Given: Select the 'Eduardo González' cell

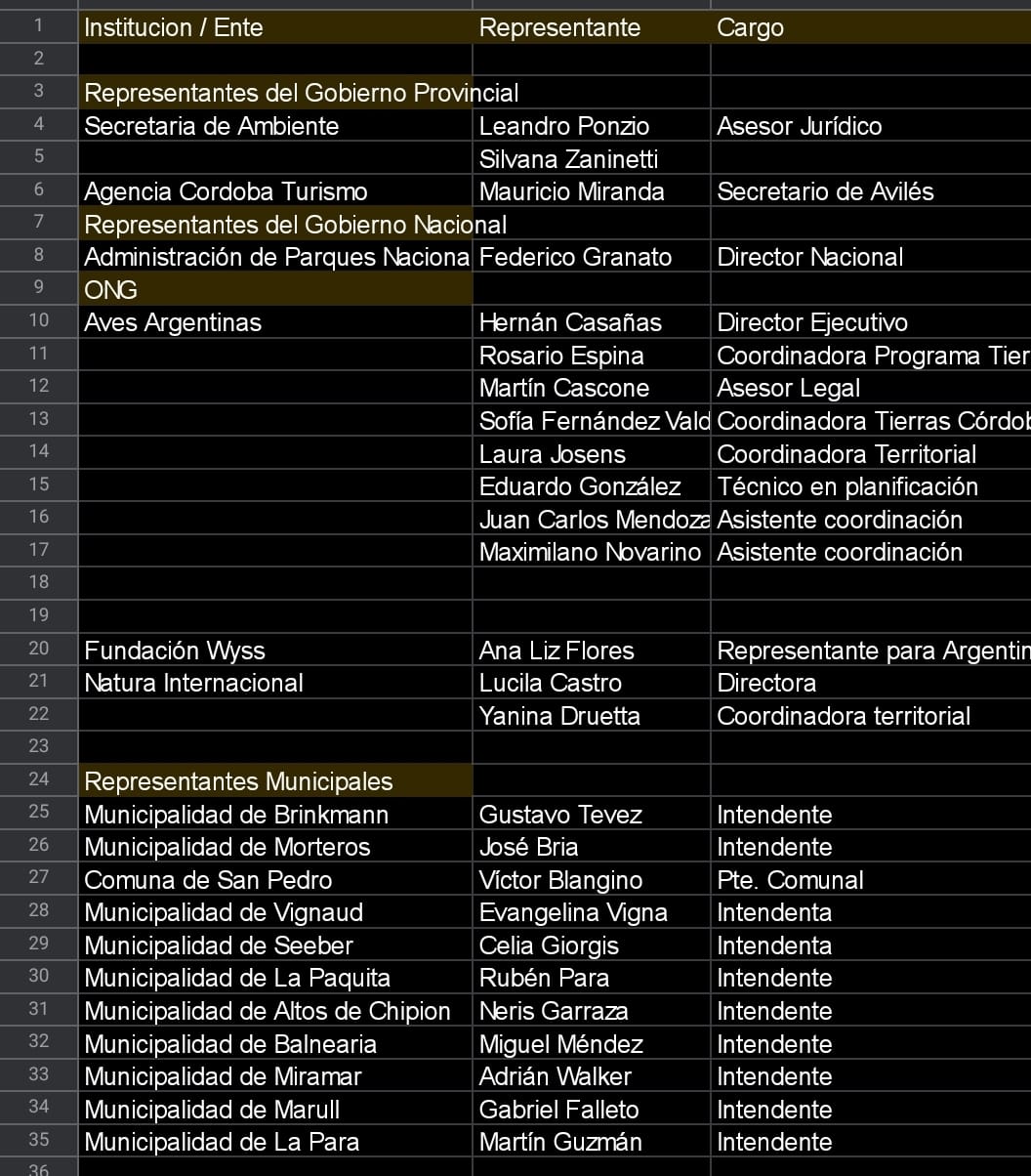Looking at the screenshot, I should point(592,486).
